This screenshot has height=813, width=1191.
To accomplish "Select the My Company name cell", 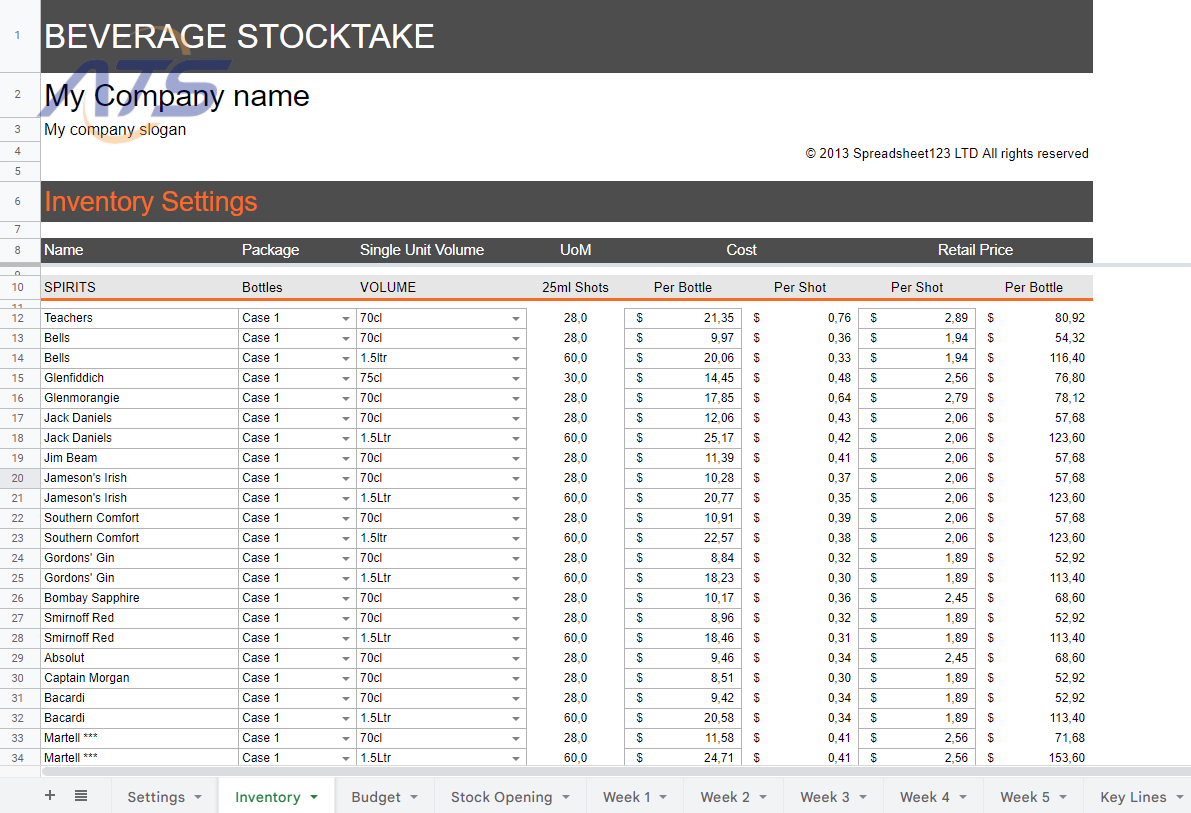I will (177, 96).
